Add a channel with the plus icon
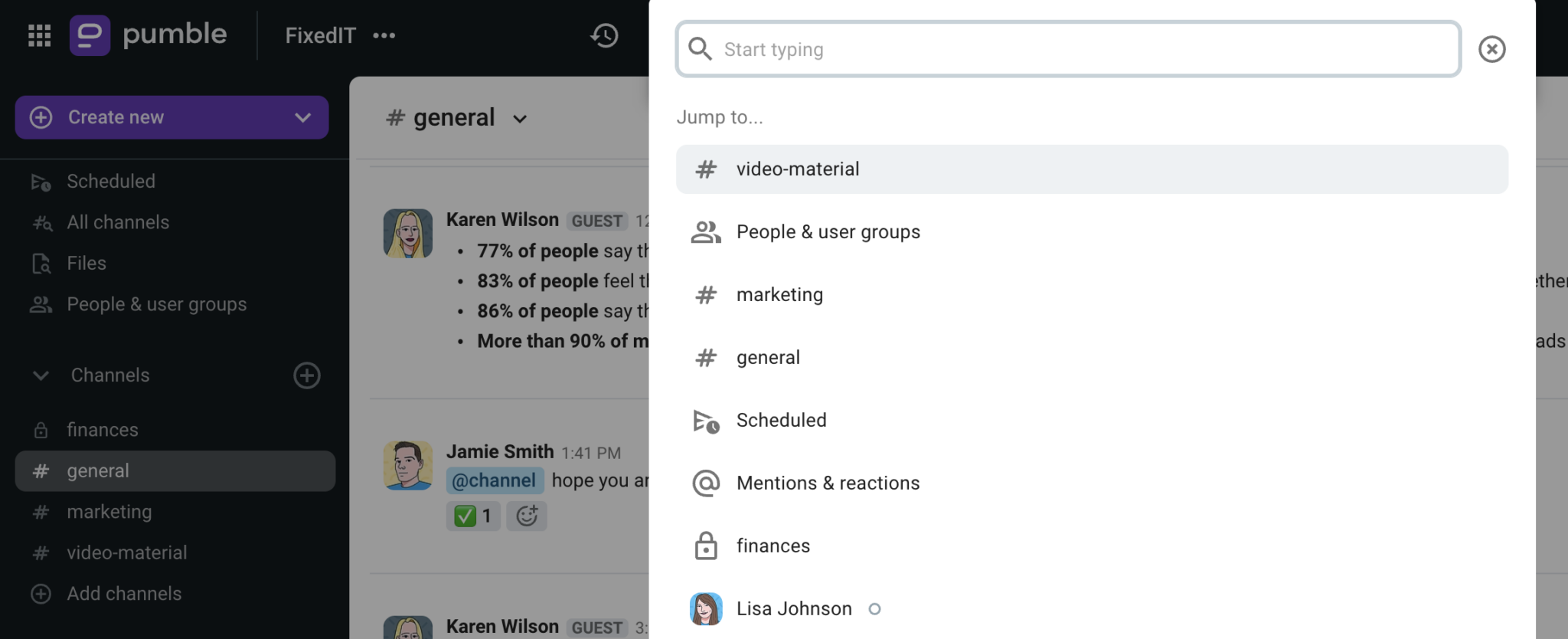1568x639 pixels. click(307, 375)
